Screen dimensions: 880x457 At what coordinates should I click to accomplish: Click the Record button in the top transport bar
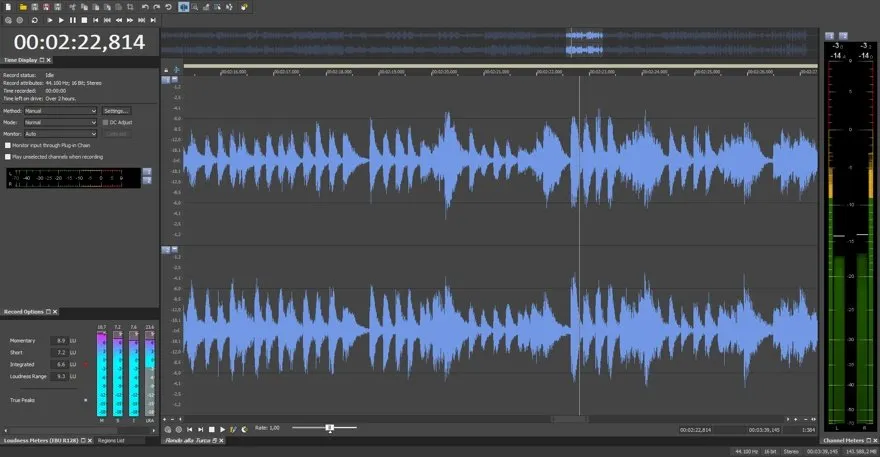[x=8, y=20]
